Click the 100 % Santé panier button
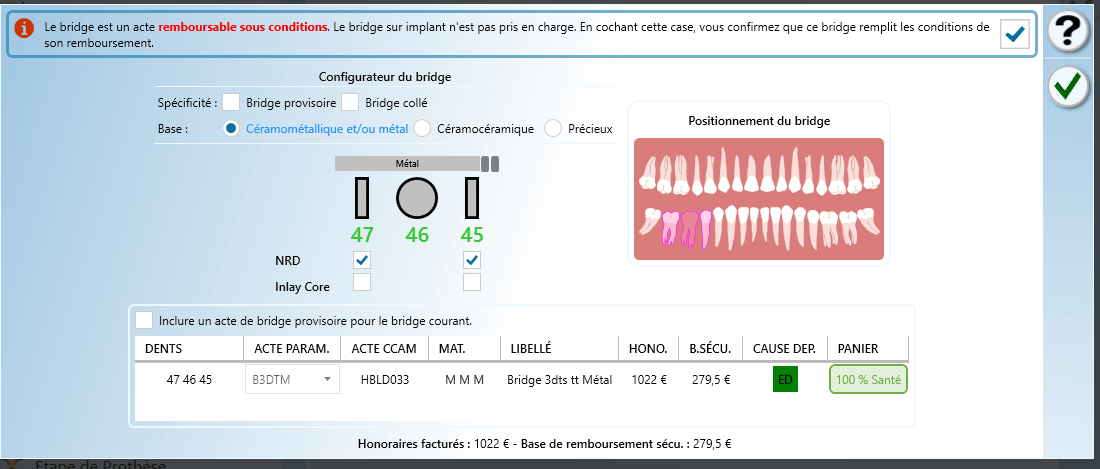 pyautogui.click(x=868, y=380)
